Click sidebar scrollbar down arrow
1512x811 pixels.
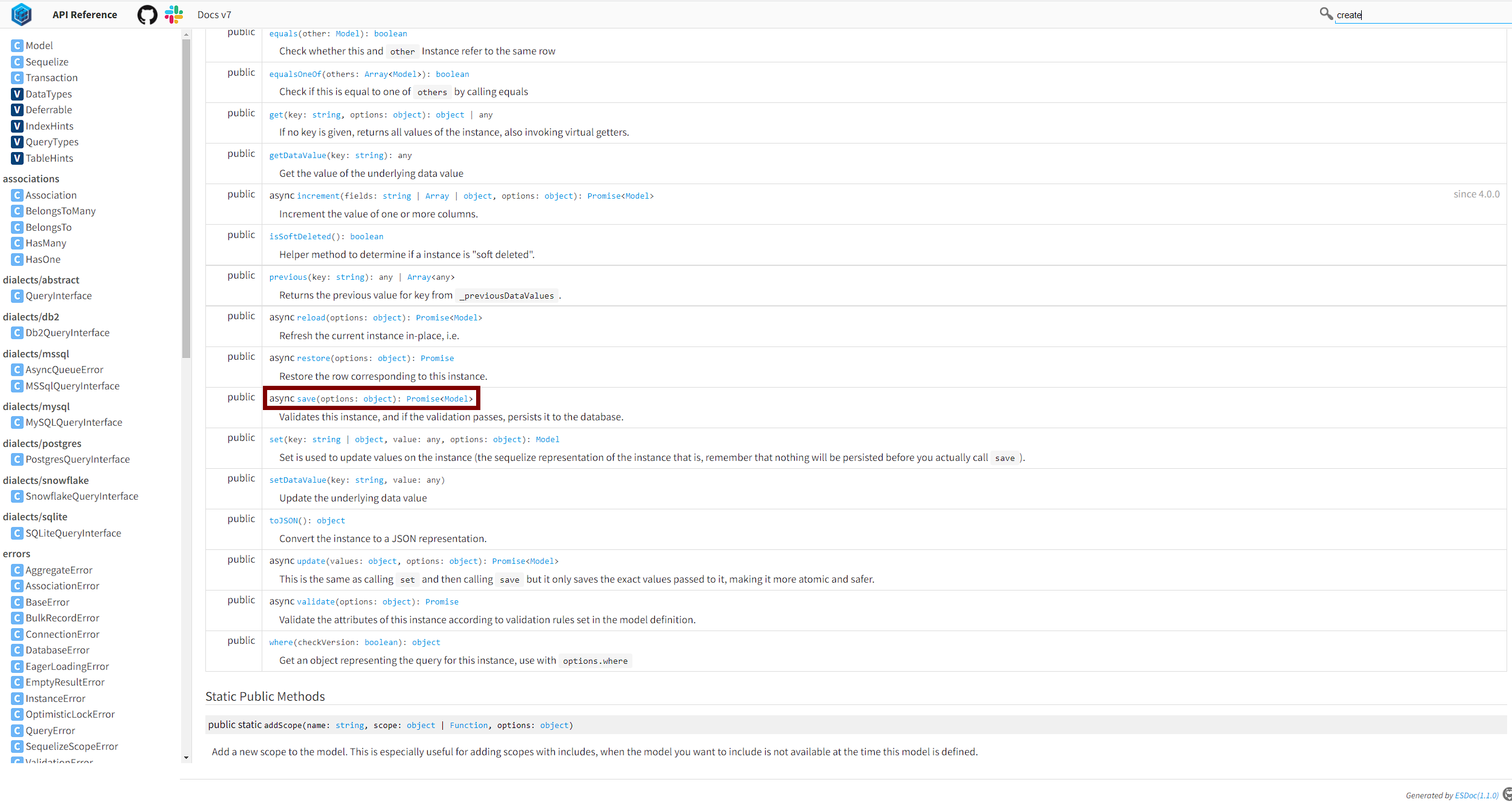(x=186, y=757)
